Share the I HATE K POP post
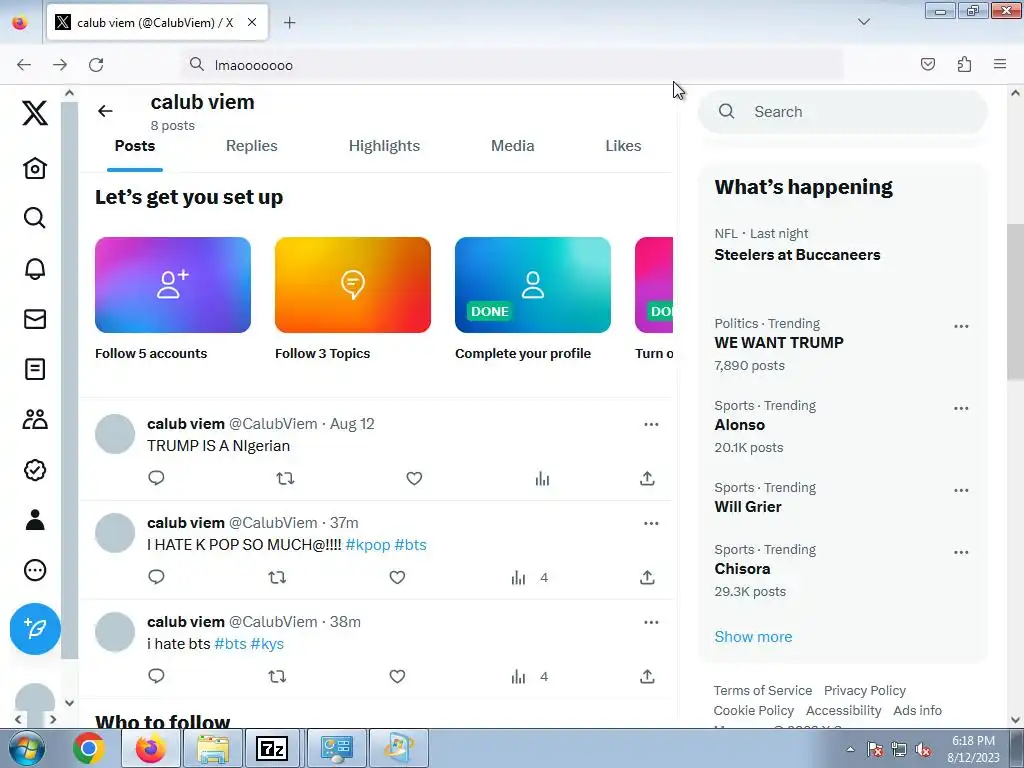1024x768 pixels. (x=647, y=578)
